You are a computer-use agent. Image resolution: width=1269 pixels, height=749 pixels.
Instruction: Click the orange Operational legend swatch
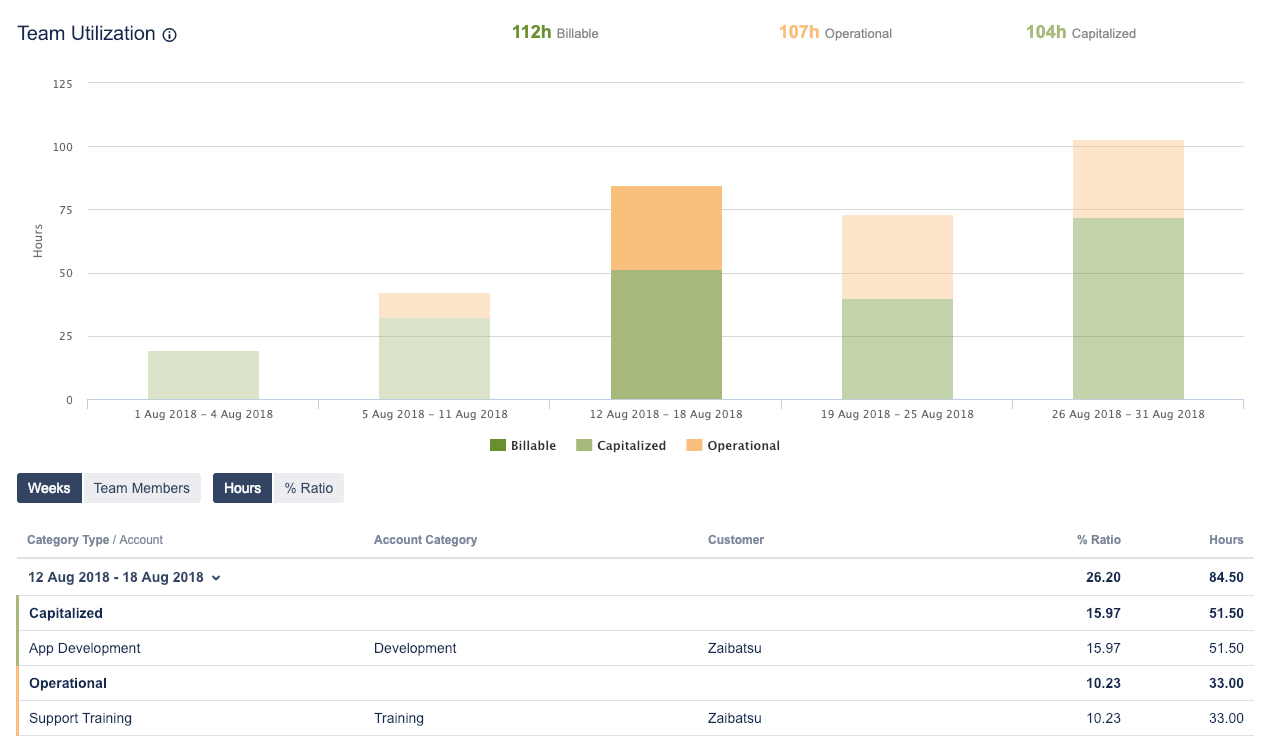click(694, 446)
